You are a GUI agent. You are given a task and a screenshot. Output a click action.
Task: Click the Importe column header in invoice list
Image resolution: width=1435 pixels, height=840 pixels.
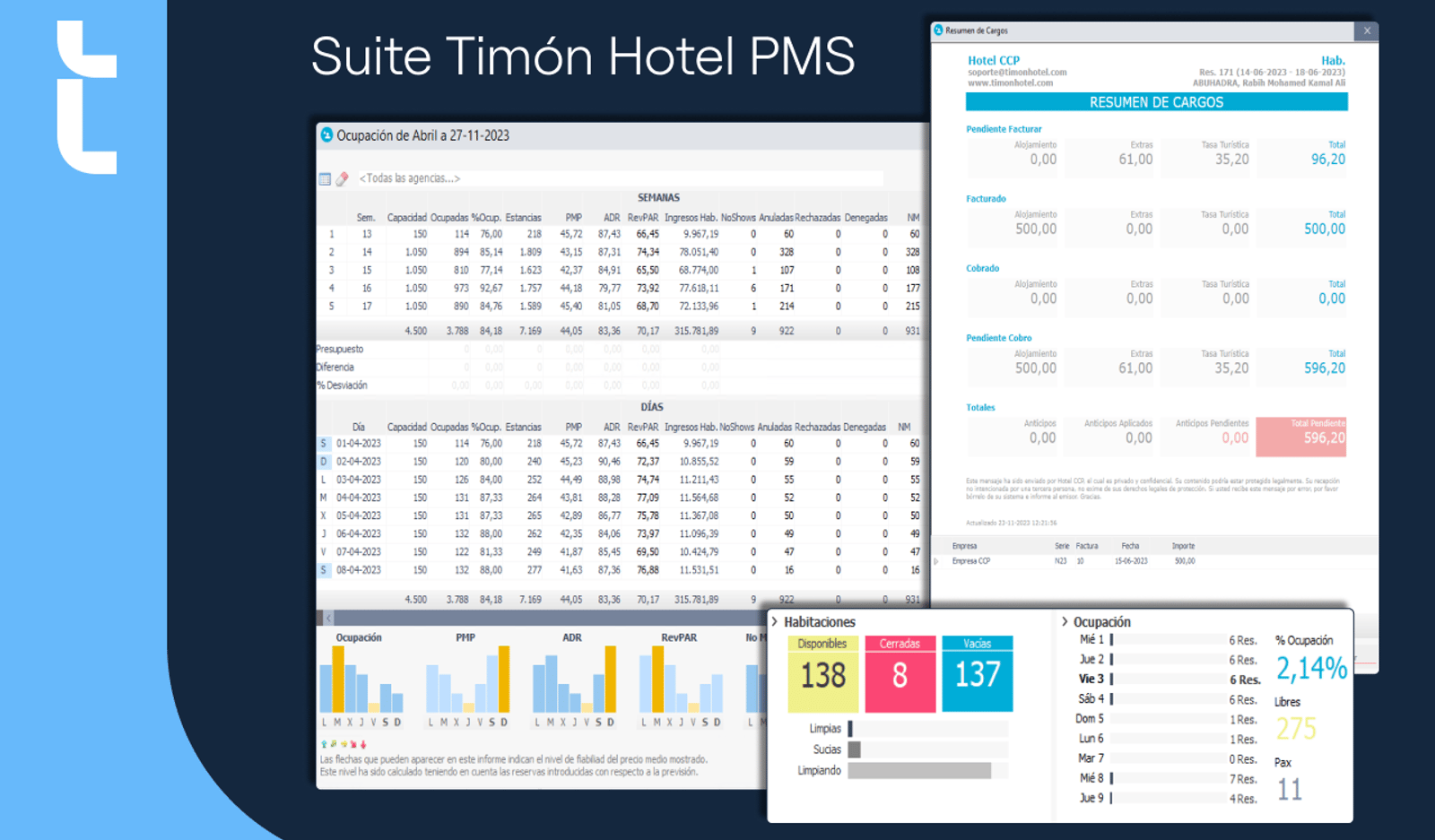(1183, 546)
